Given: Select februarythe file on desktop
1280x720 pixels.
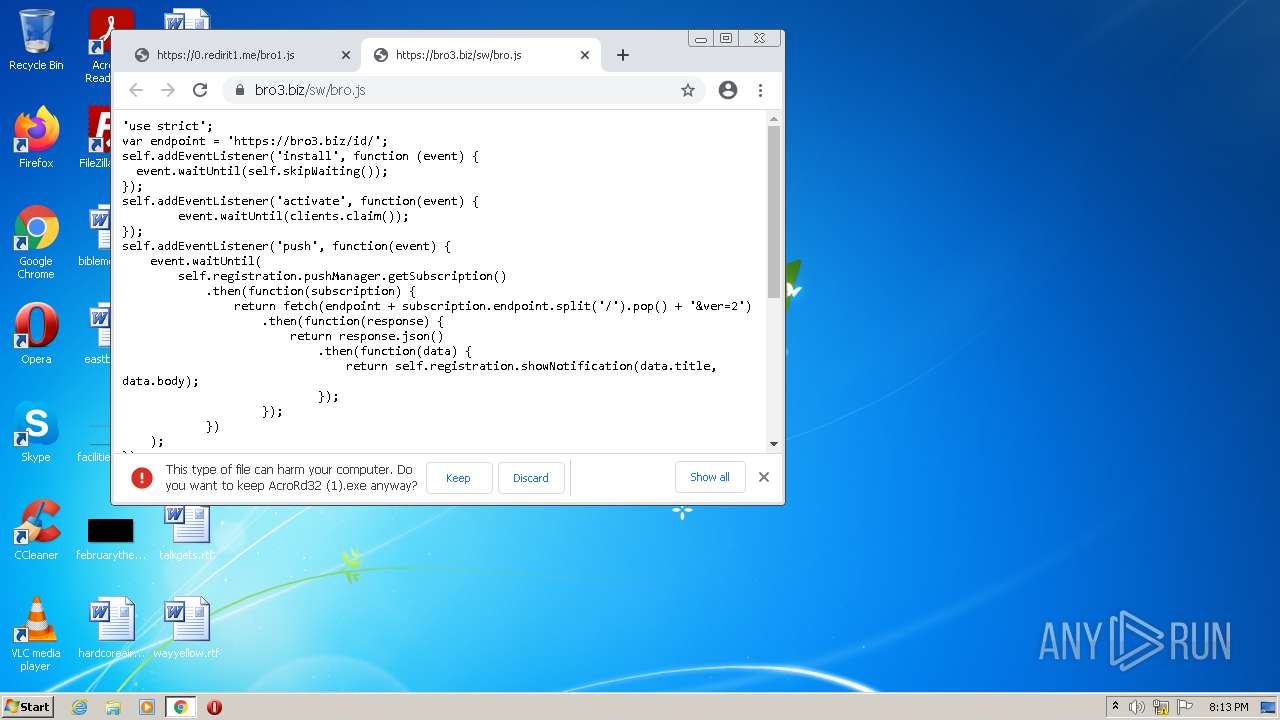Looking at the screenshot, I should [x=111, y=538].
